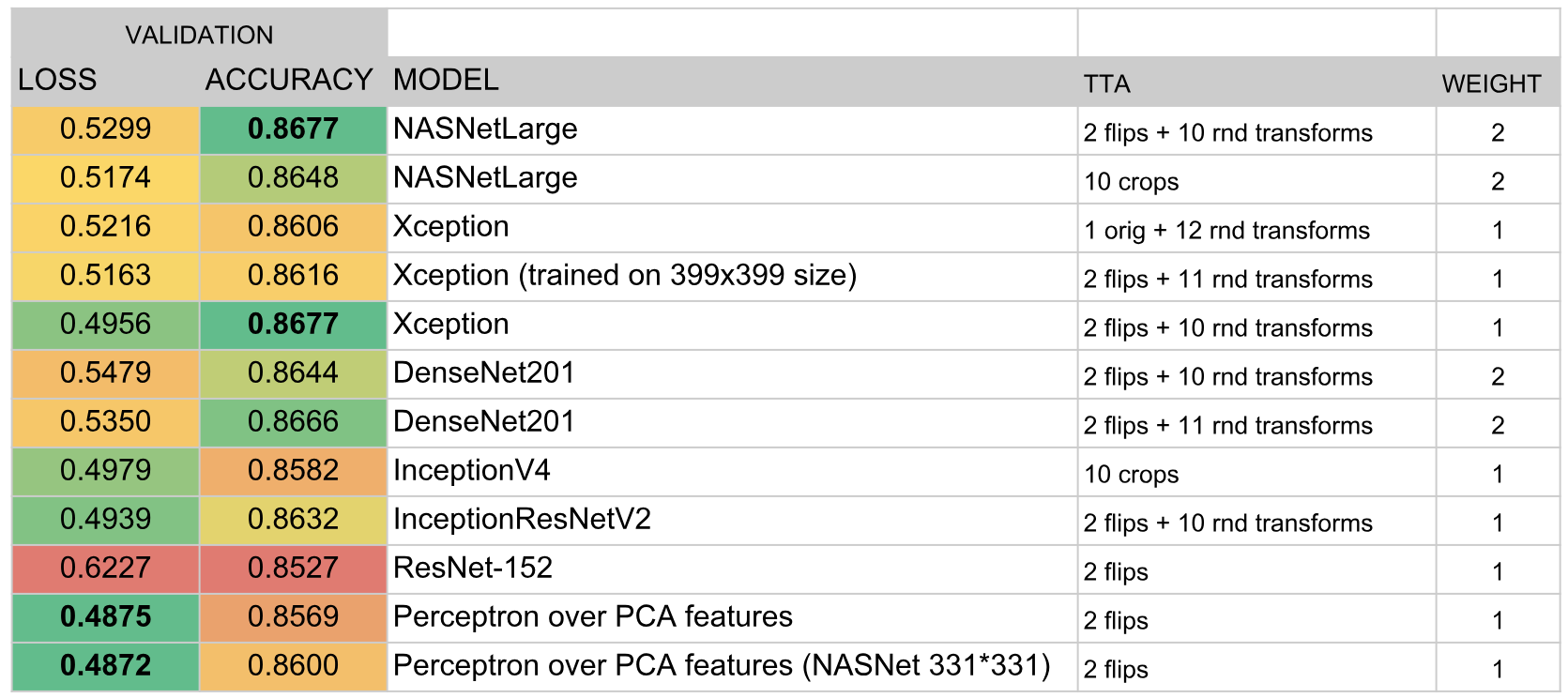This screenshot has height=698, width=1568.
Task: Select the InceptionResNetV2 model cell
Action: pyautogui.click(x=522, y=520)
